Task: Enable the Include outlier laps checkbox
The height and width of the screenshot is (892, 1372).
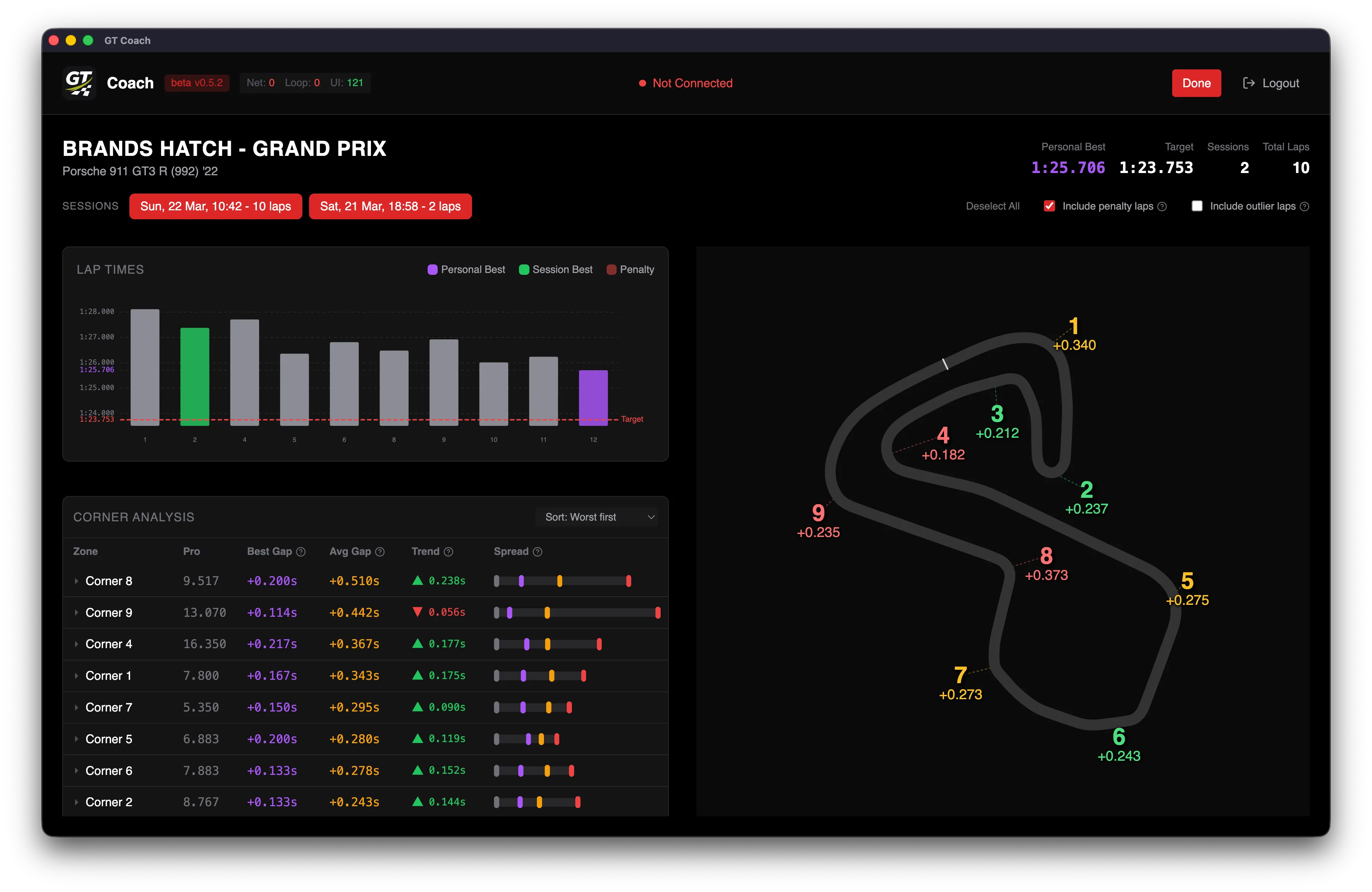Action: pos(1197,206)
